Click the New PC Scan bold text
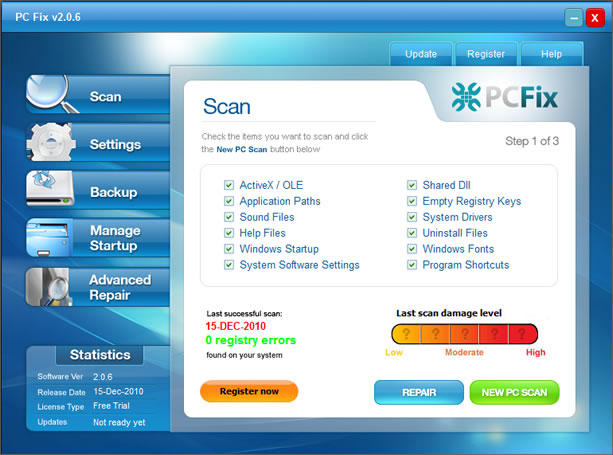 (x=242, y=149)
